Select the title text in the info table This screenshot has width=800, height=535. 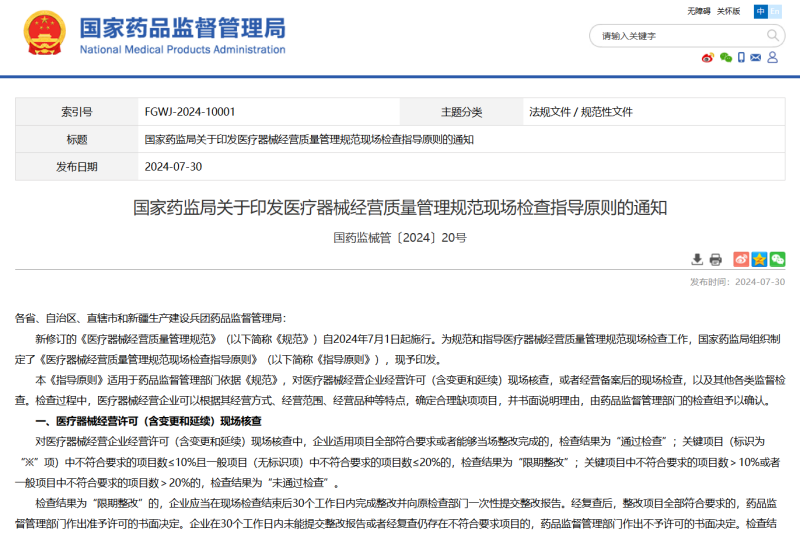[x=309, y=139]
